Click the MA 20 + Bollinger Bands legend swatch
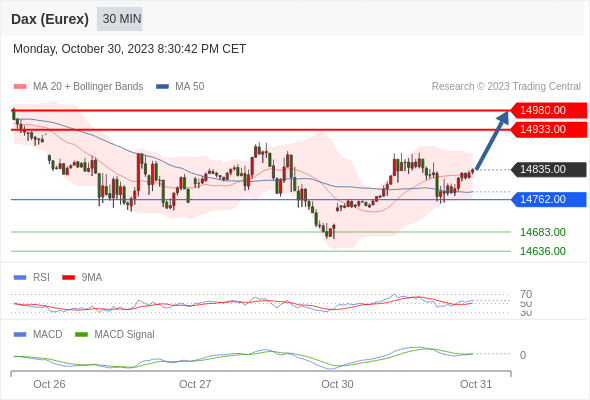 tap(20, 87)
